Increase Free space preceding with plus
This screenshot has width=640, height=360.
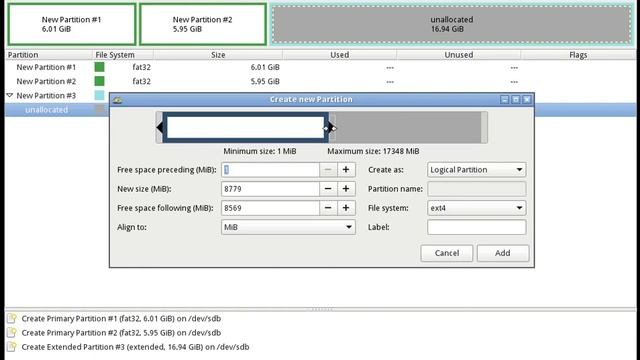[x=346, y=170]
